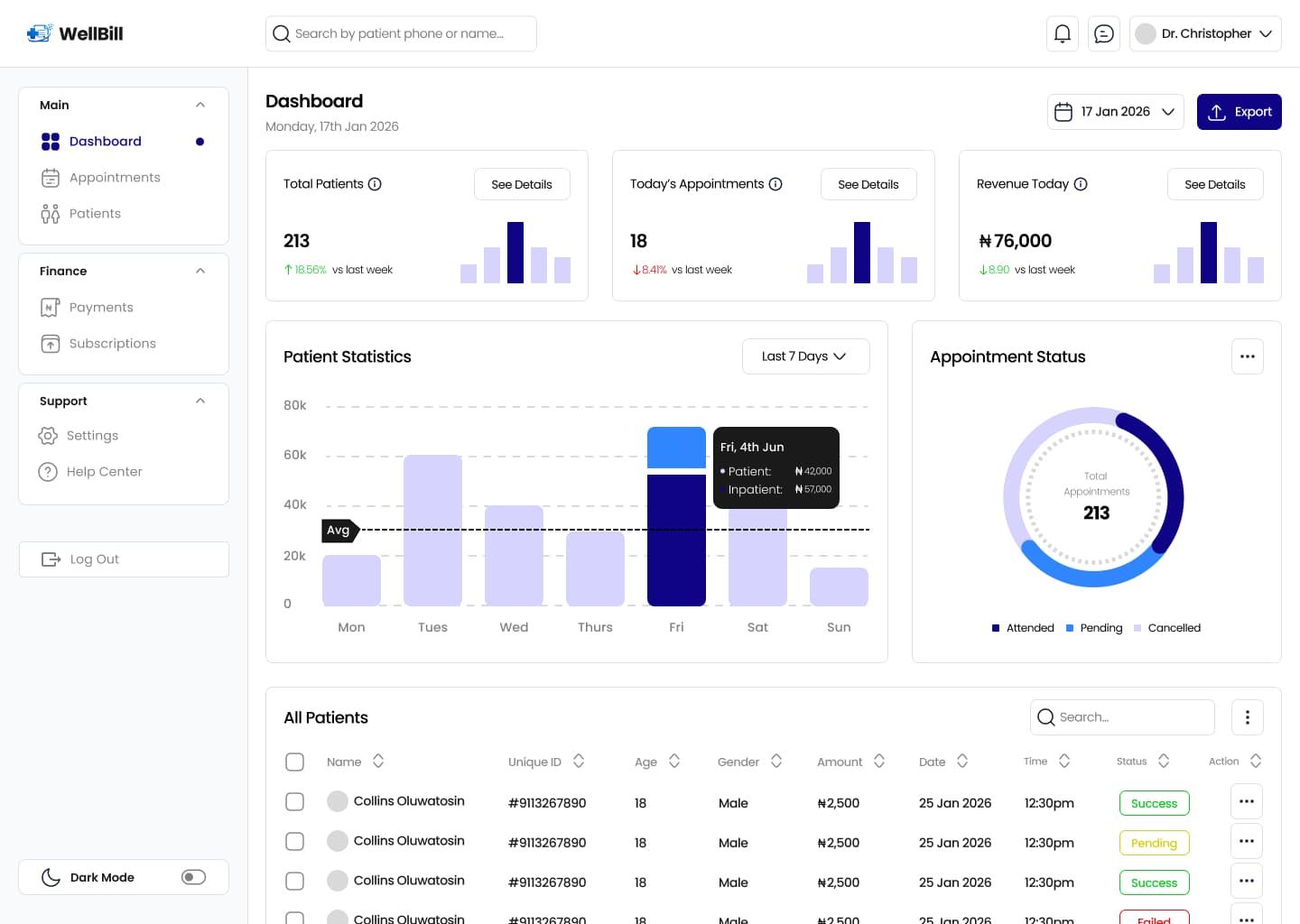Click the info icon next to Total Patients
Image resolution: width=1300 pixels, height=924 pixels.
pos(375,184)
